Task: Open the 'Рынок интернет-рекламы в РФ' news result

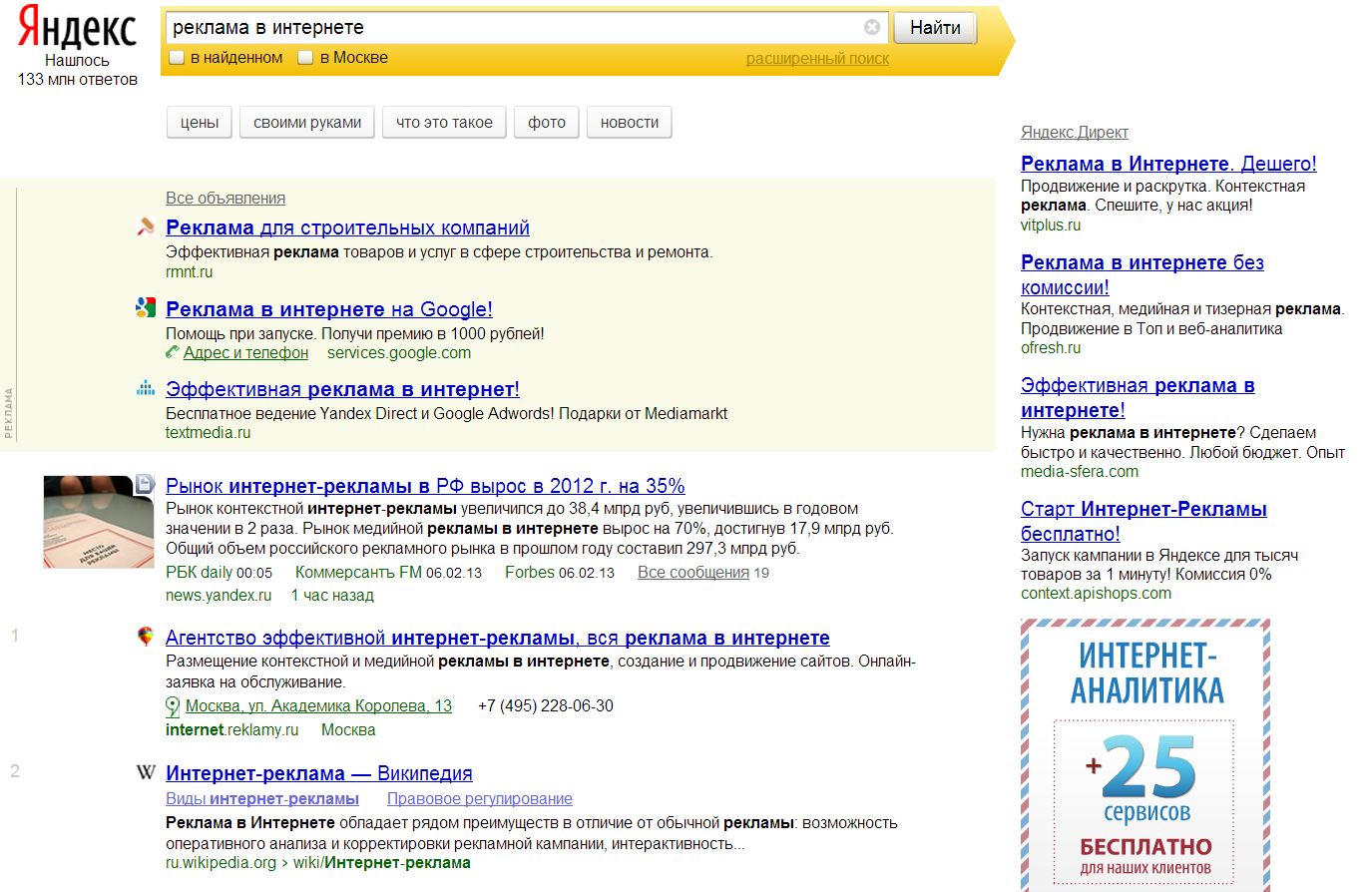Action: (x=425, y=486)
